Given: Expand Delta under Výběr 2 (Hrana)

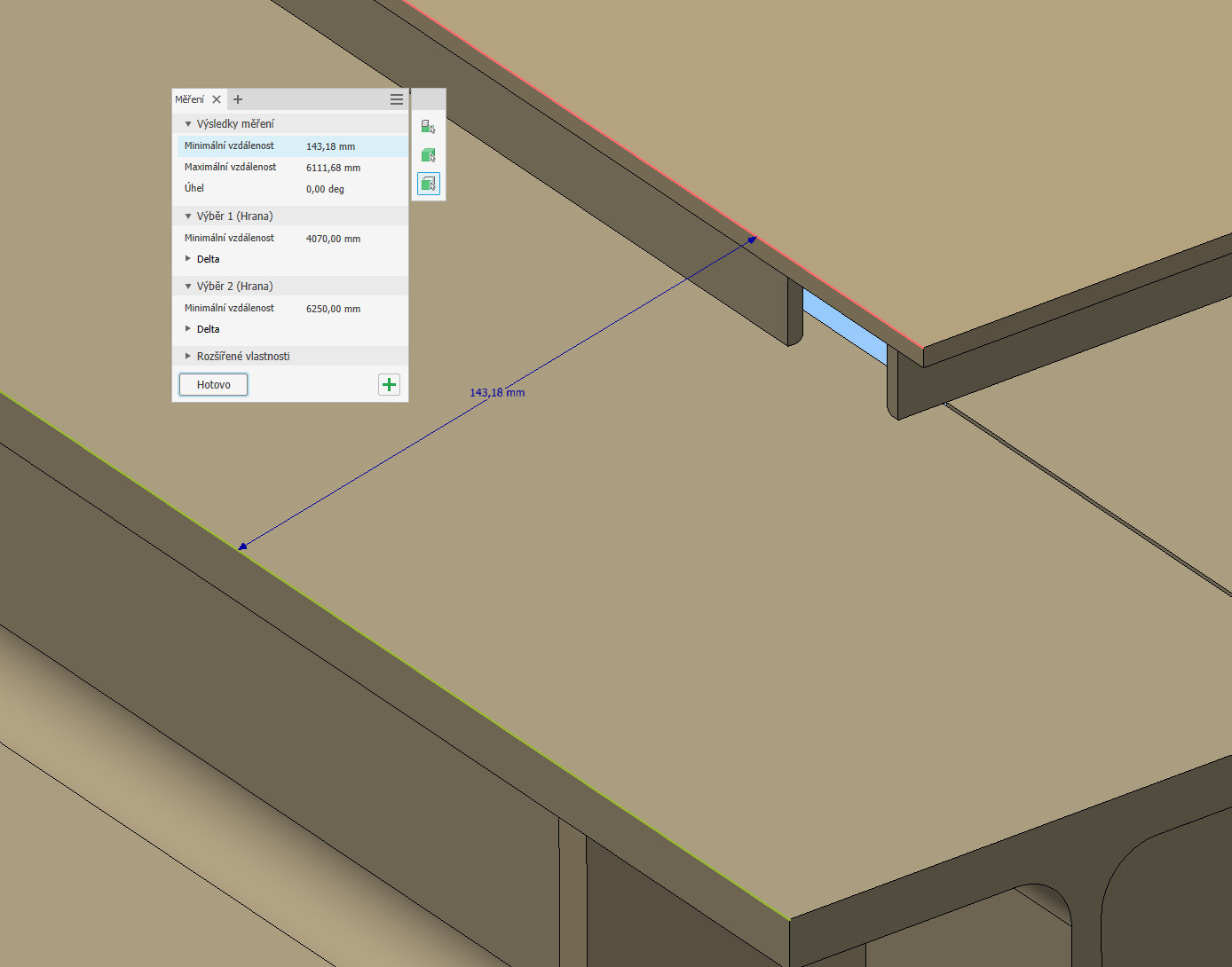Looking at the screenshot, I should 188,329.
